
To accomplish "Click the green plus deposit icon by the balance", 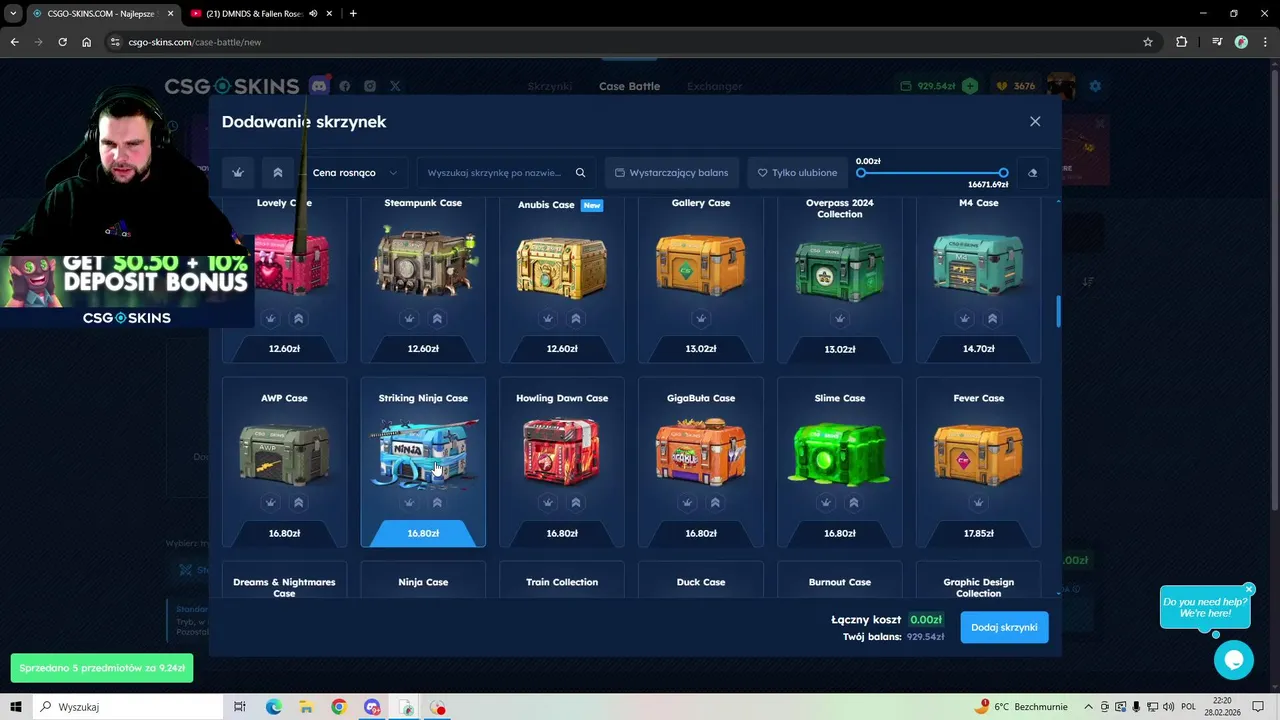I will pos(970,86).
